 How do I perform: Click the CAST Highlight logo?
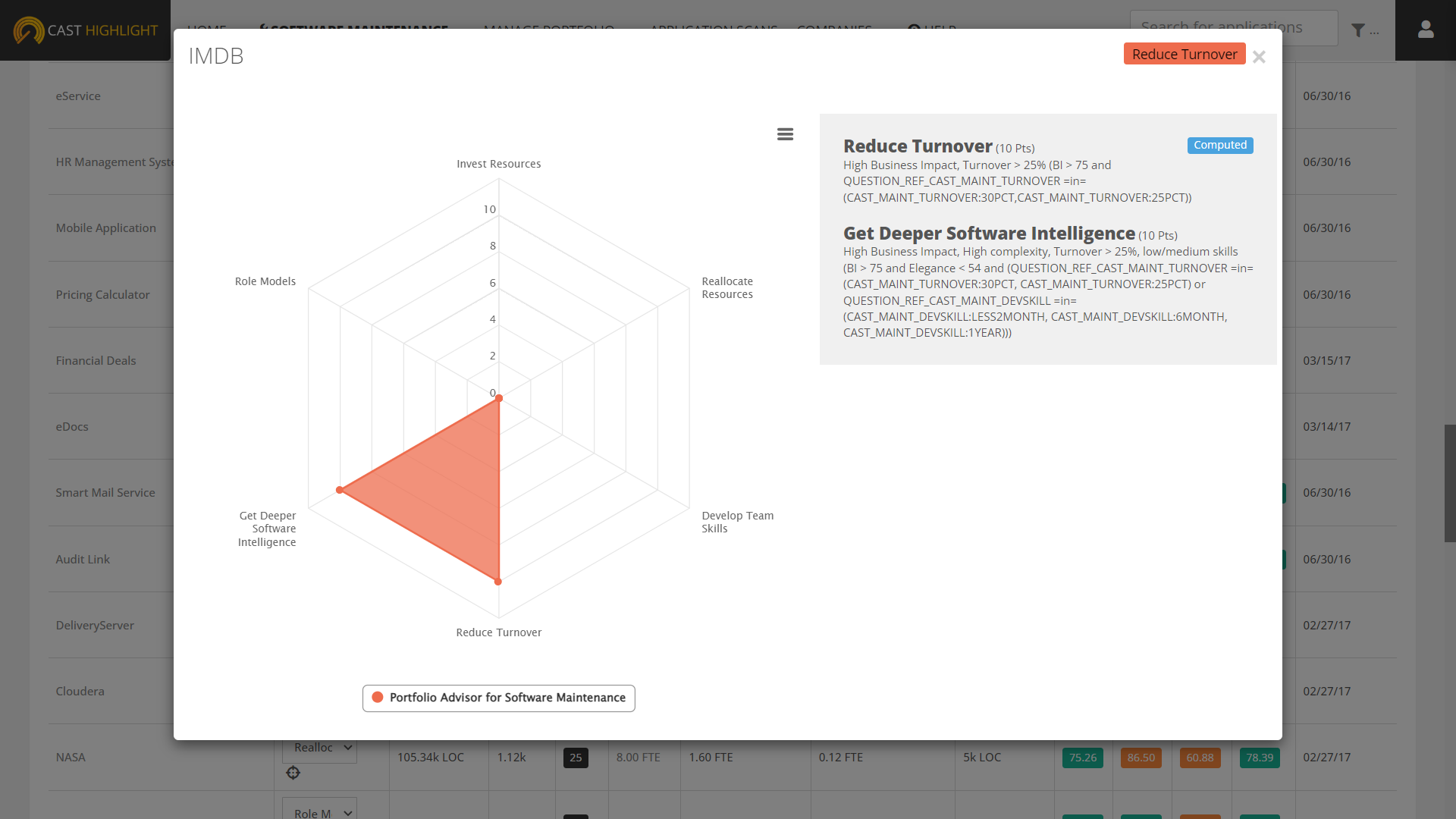[x=85, y=30]
